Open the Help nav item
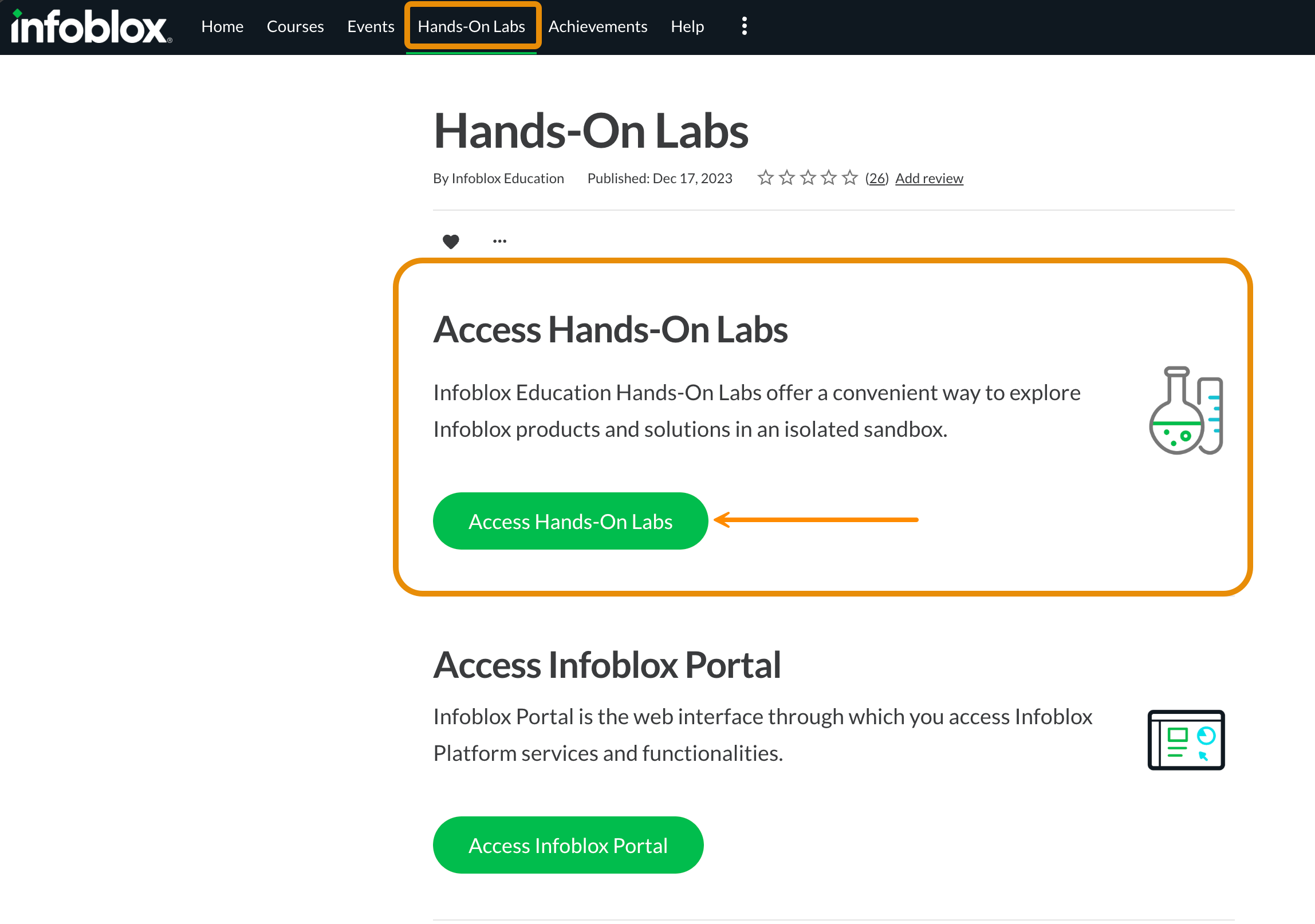 [687, 26]
